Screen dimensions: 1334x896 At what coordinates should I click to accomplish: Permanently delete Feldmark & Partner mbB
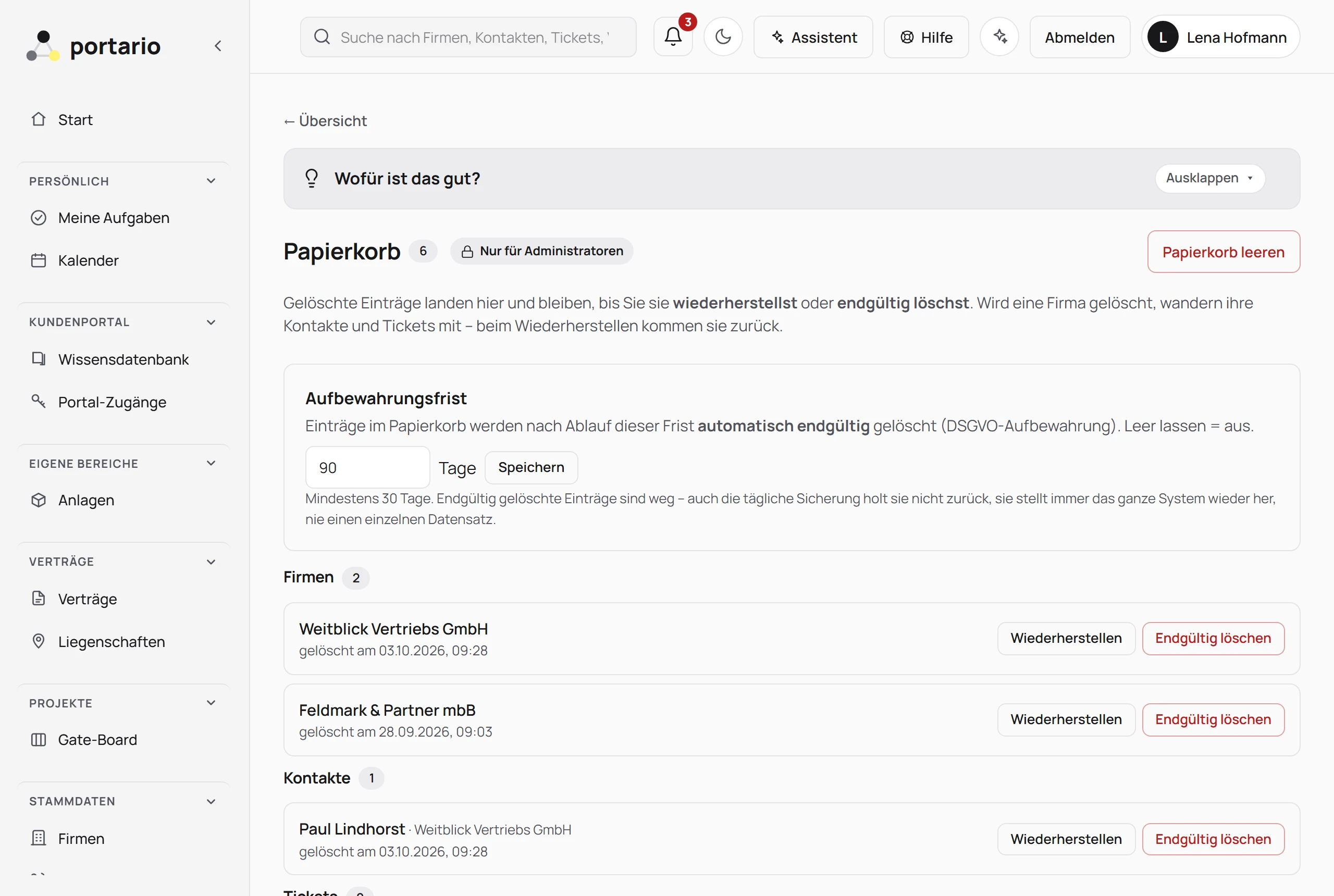click(x=1213, y=719)
